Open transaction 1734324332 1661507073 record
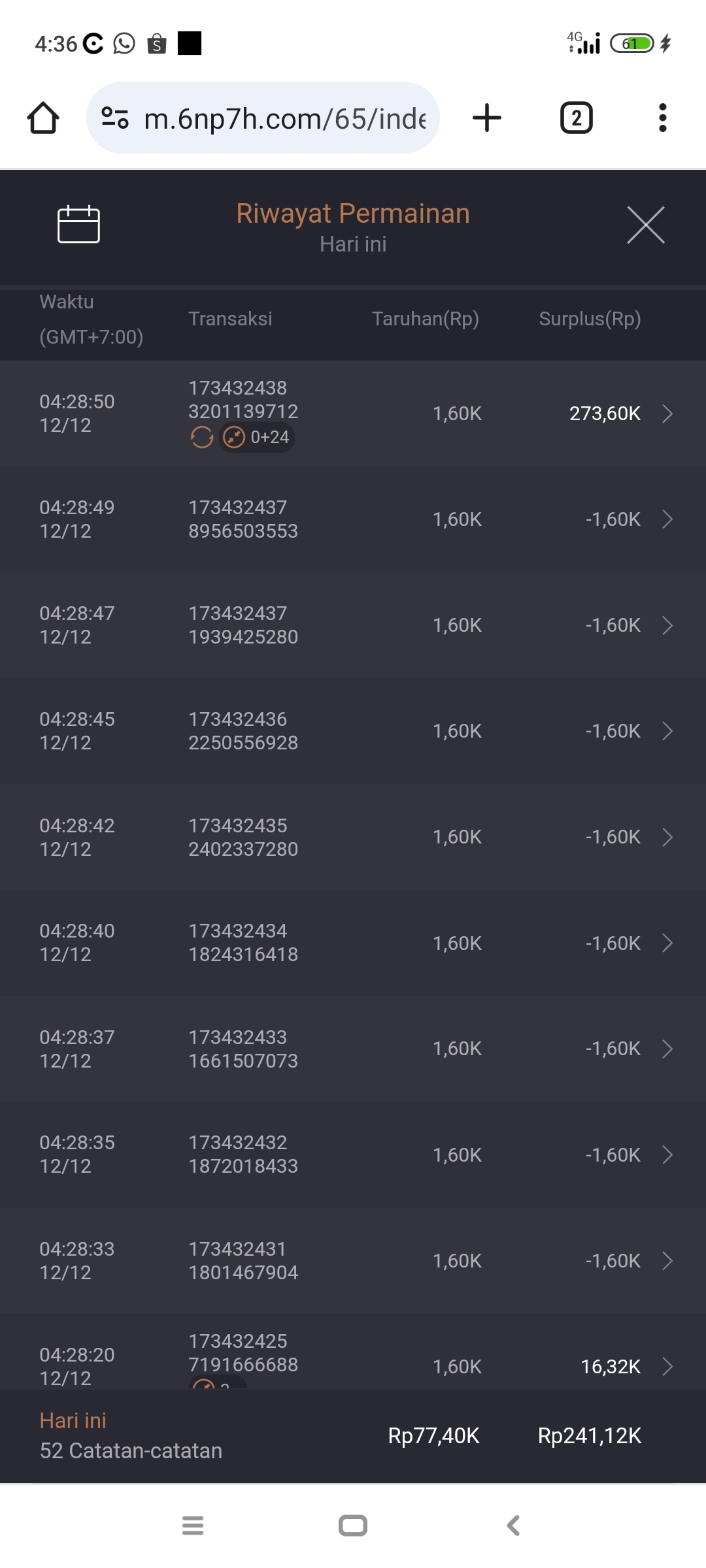This screenshot has width=706, height=1568. pos(243,1049)
